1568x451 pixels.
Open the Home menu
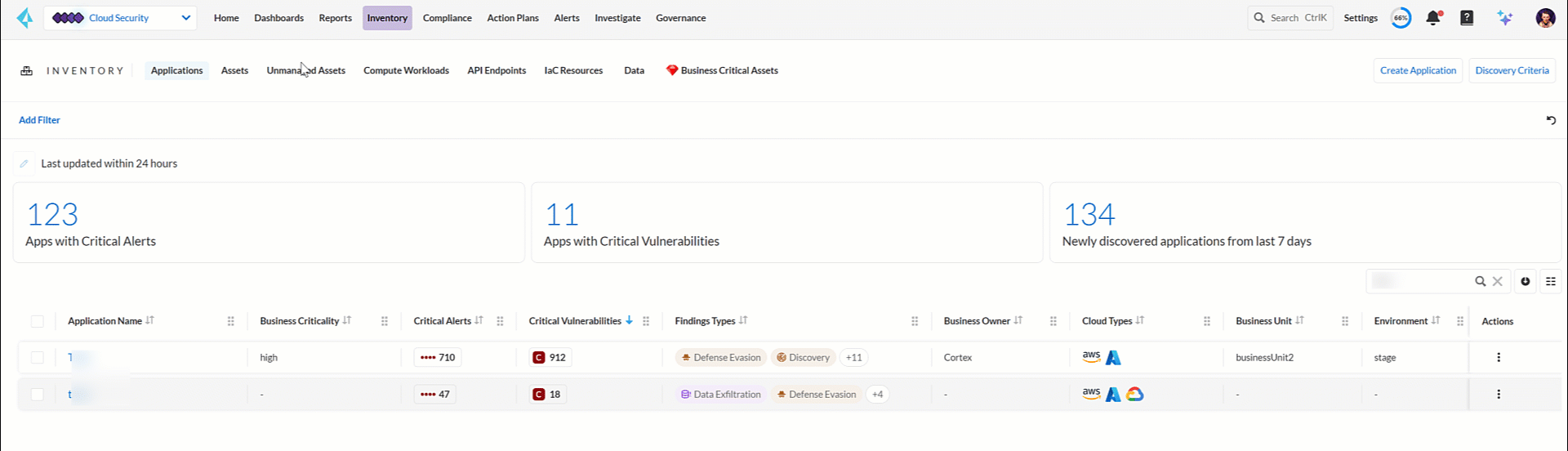226,18
